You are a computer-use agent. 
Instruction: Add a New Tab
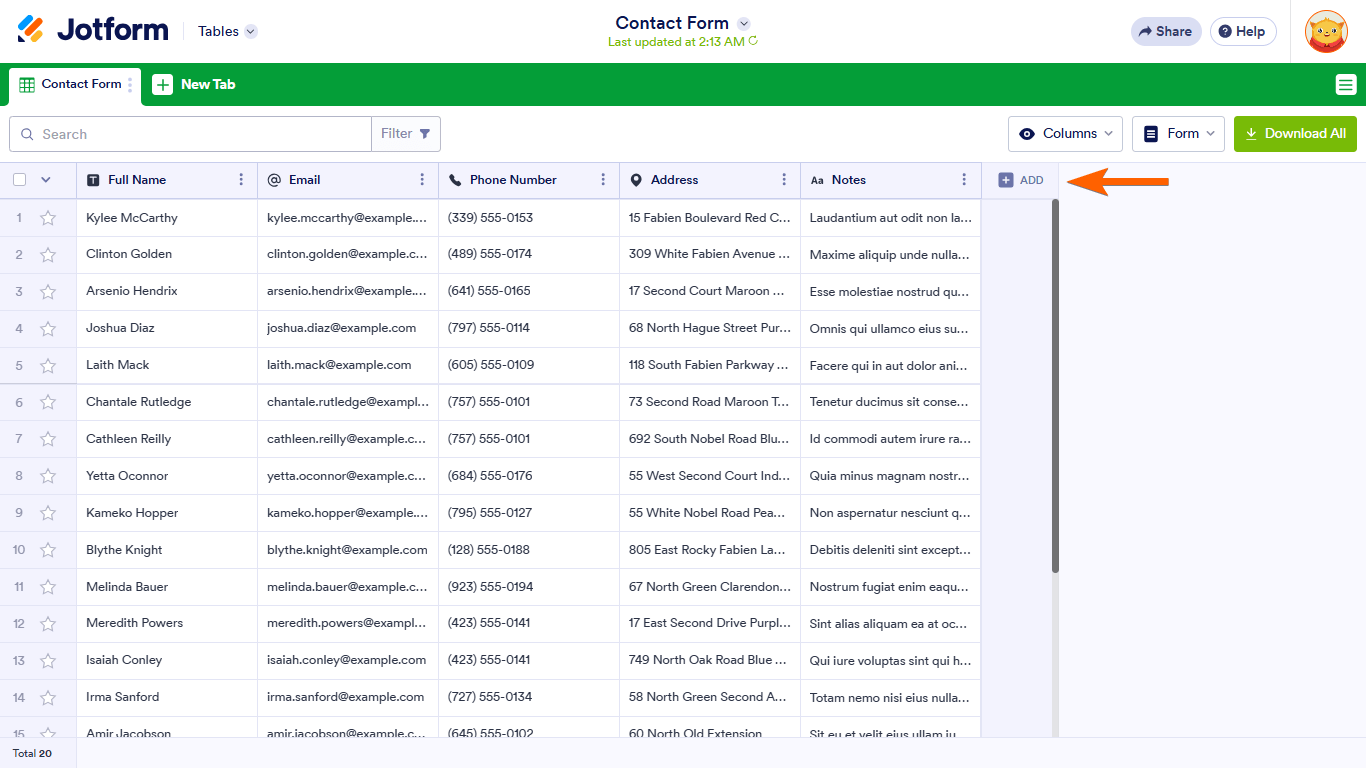point(195,85)
